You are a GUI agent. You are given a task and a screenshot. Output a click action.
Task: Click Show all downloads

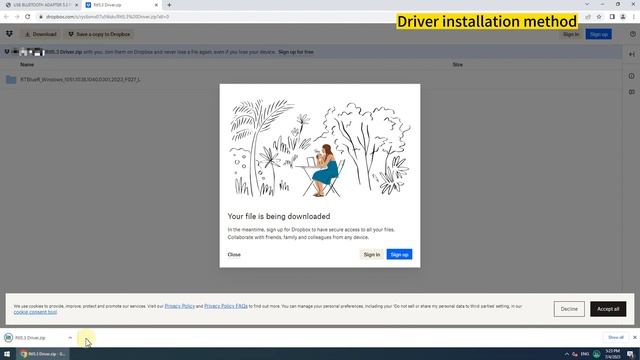click(616, 338)
